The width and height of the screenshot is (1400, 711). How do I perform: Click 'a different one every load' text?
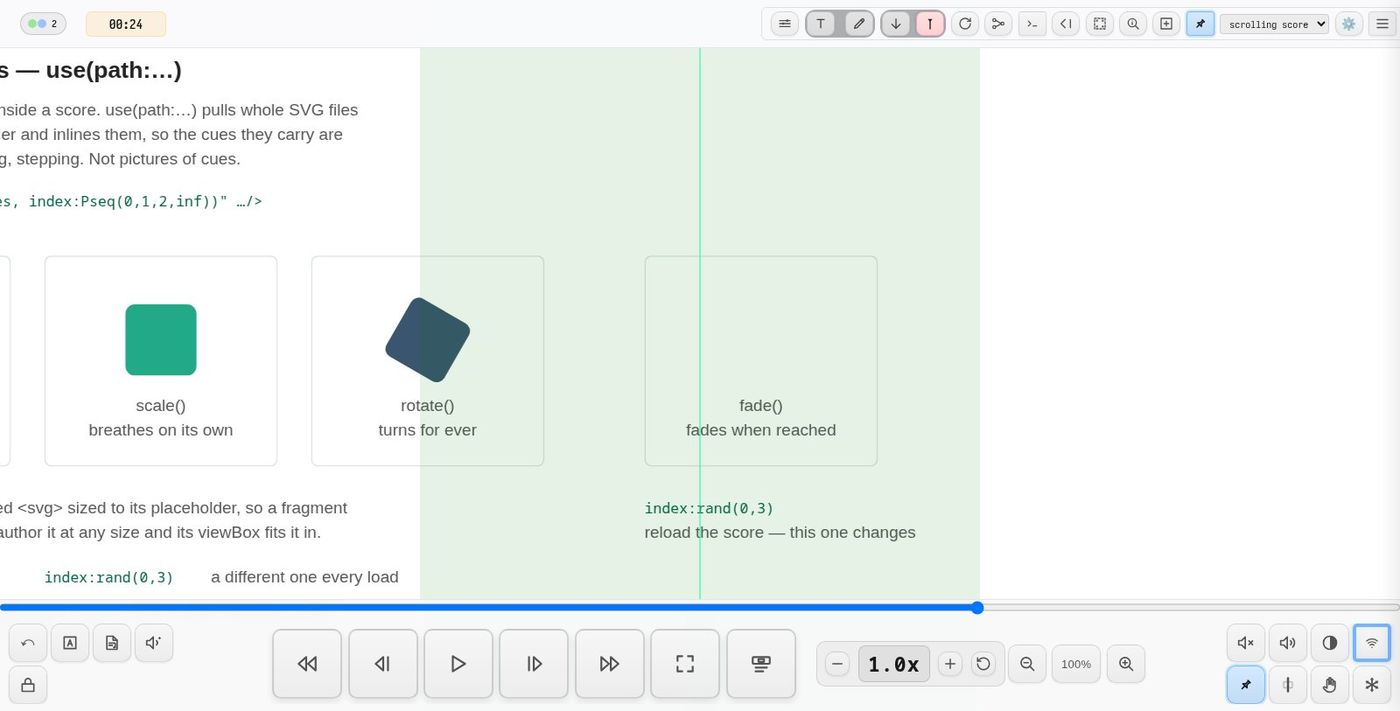(x=305, y=577)
